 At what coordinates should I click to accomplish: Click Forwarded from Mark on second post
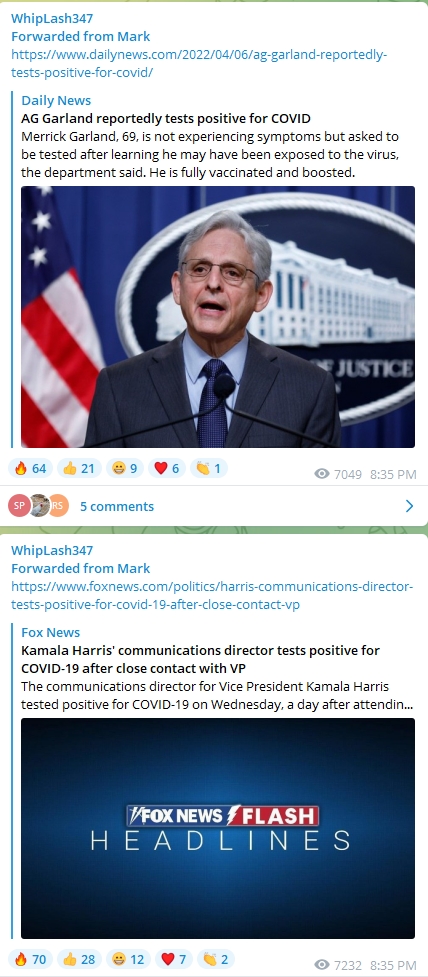tap(80, 568)
